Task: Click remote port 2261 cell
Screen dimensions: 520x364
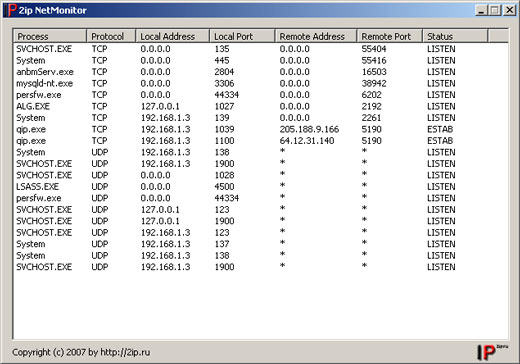Action: coord(371,118)
